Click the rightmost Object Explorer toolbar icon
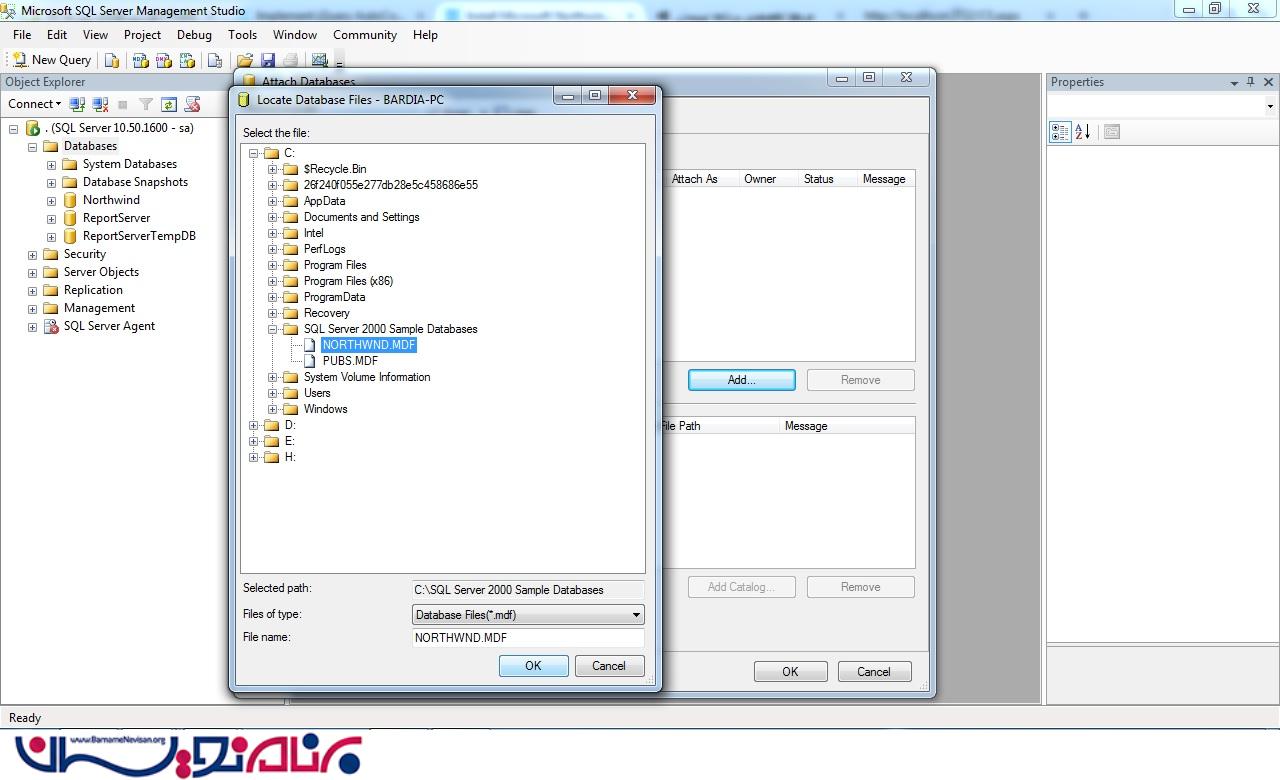This screenshot has height=780, width=1280. click(193, 104)
